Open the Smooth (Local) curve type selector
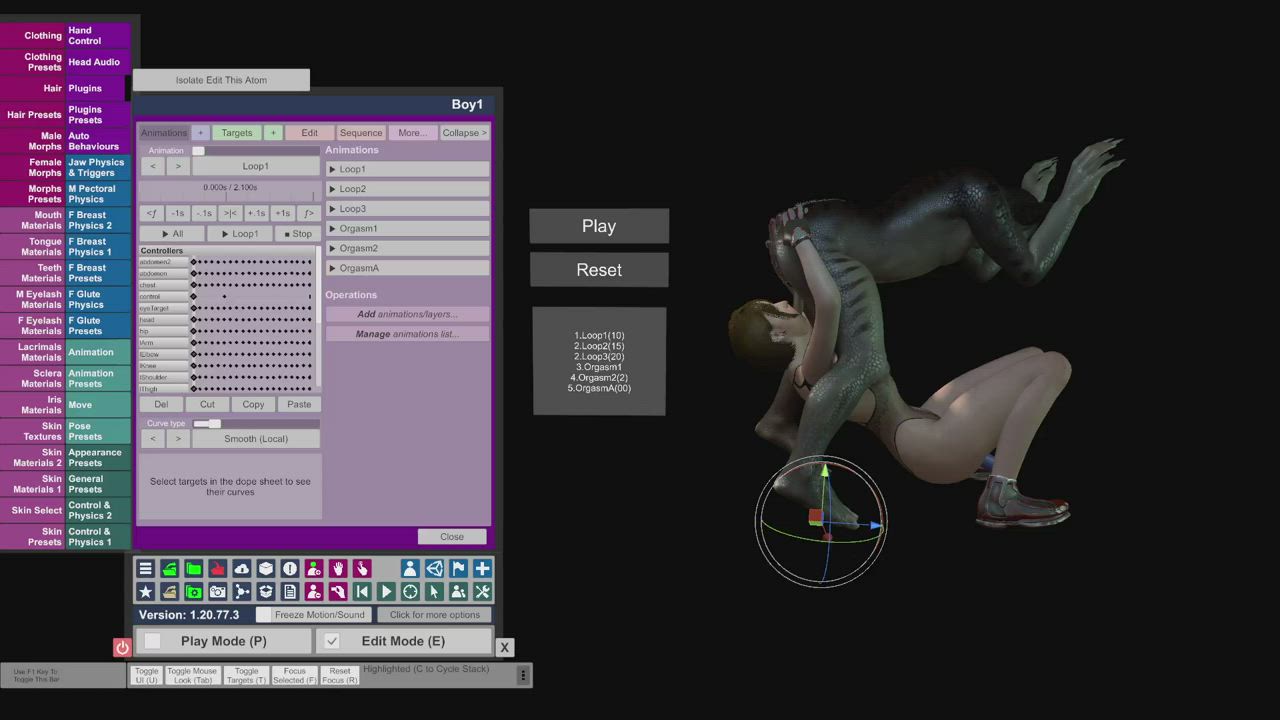 256,439
